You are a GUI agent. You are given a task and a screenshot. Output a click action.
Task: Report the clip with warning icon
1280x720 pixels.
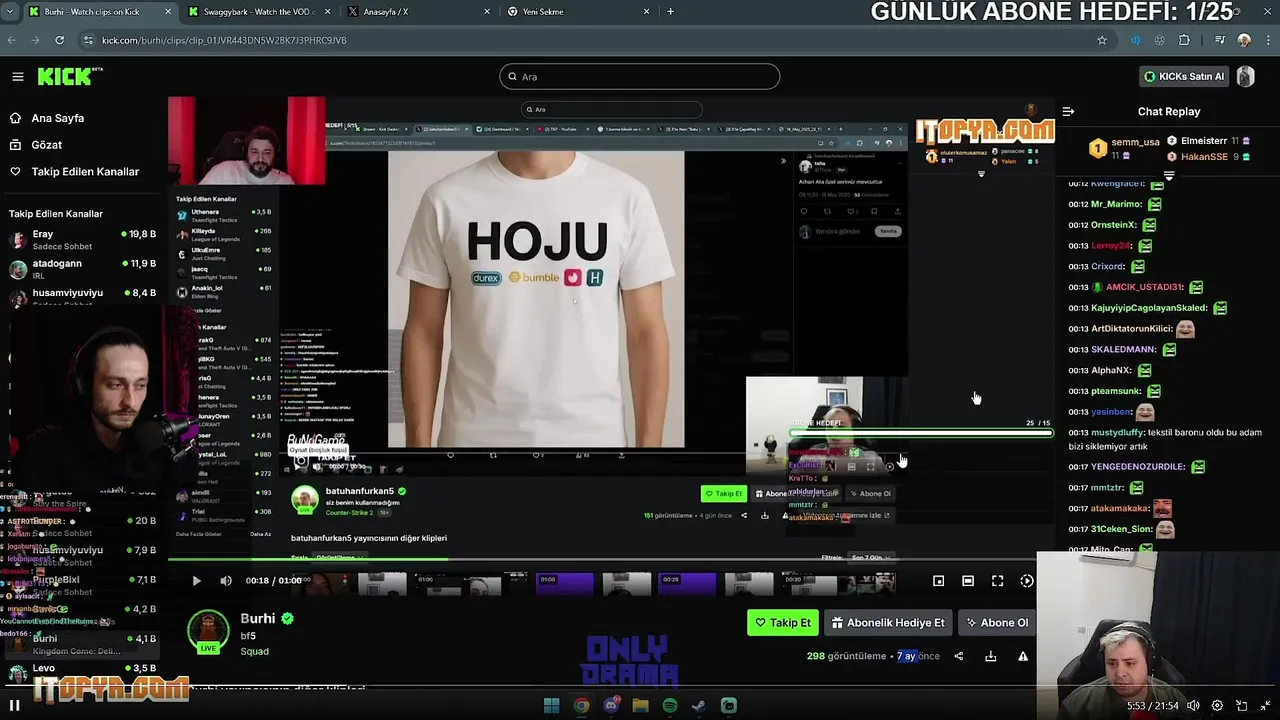(1023, 657)
